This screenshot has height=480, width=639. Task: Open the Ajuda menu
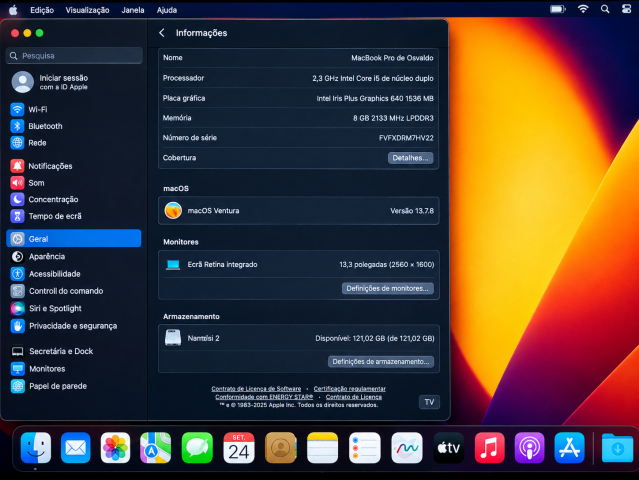[x=167, y=10]
